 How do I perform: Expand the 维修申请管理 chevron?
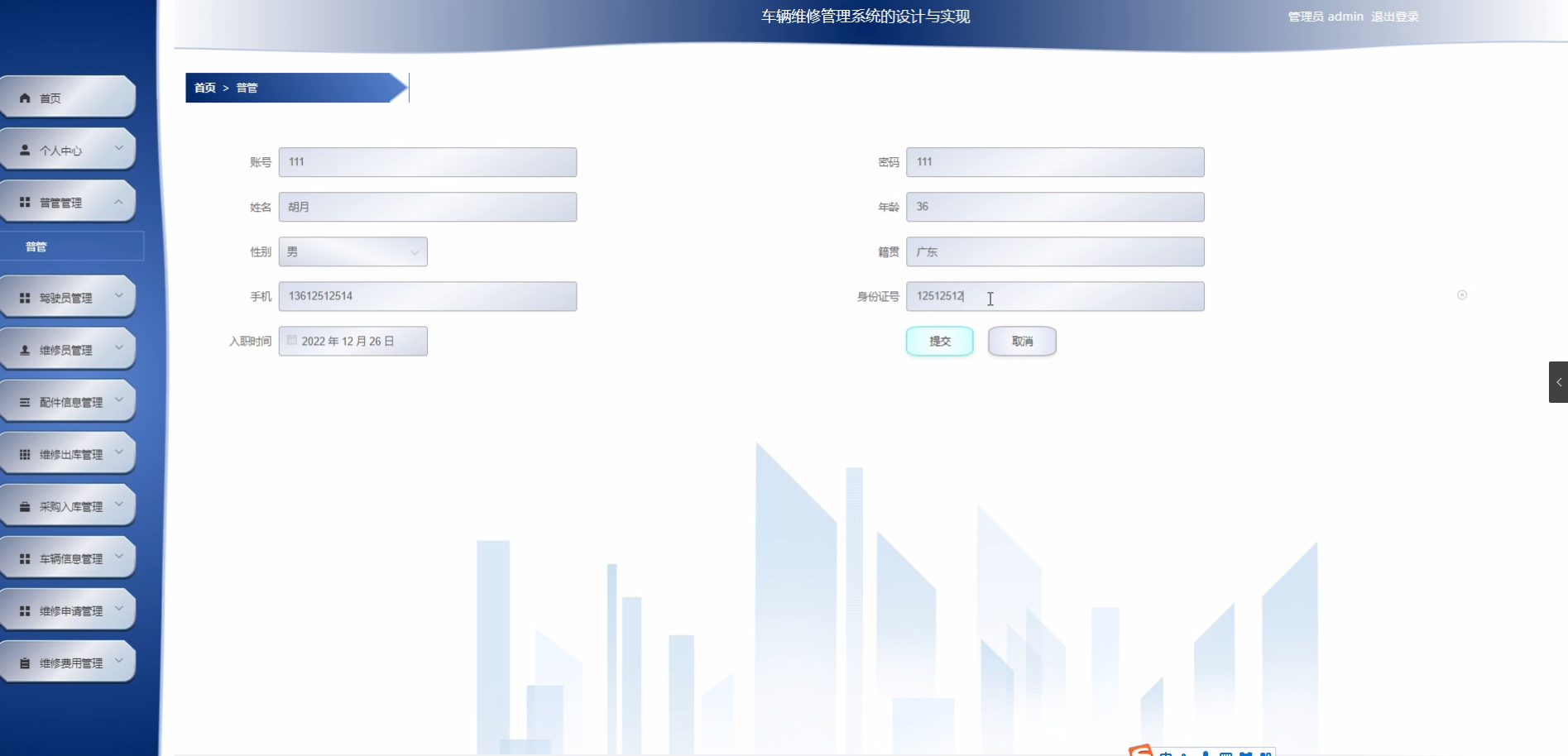119,608
